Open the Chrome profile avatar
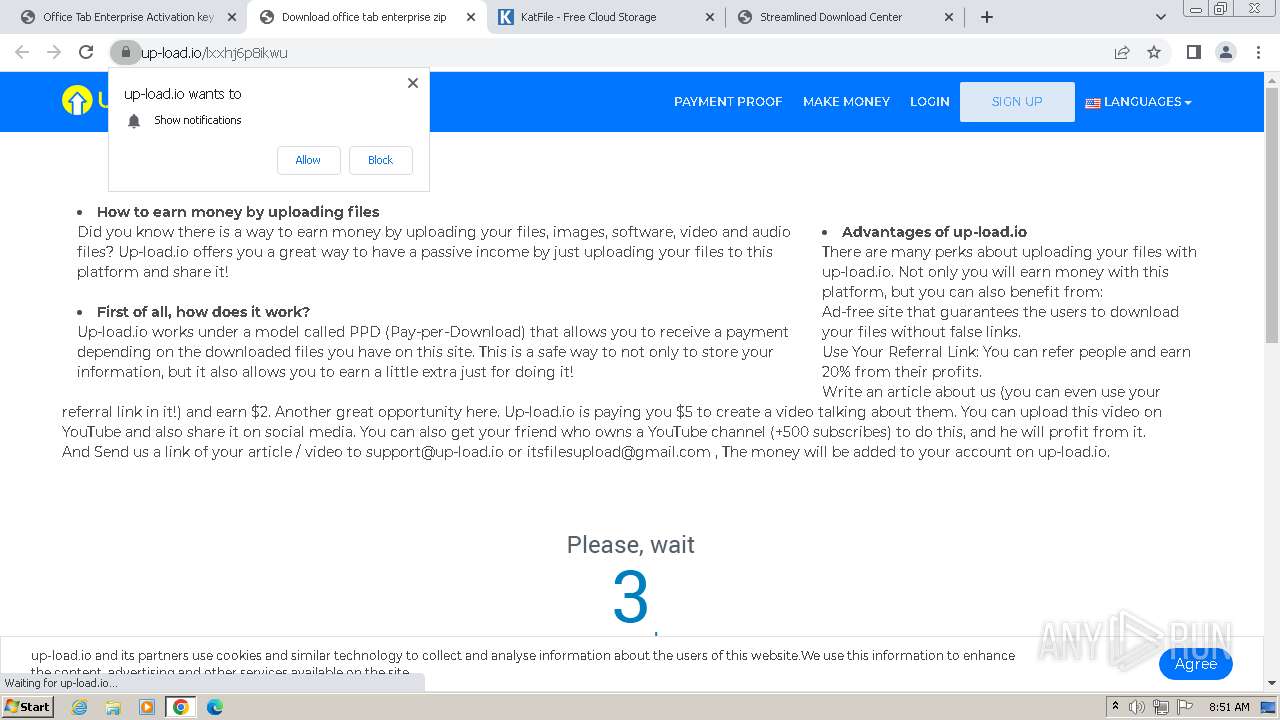Image resolution: width=1280 pixels, height=720 pixels. [1225, 52]
